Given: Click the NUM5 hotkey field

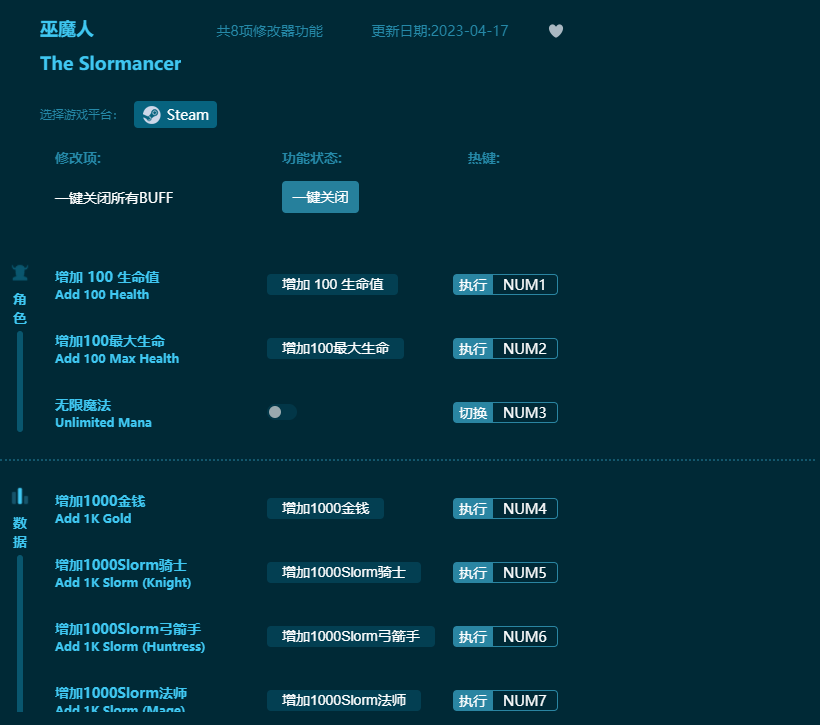Looking at the screenshot, I should pyautogui.click(x=525, y=572).
